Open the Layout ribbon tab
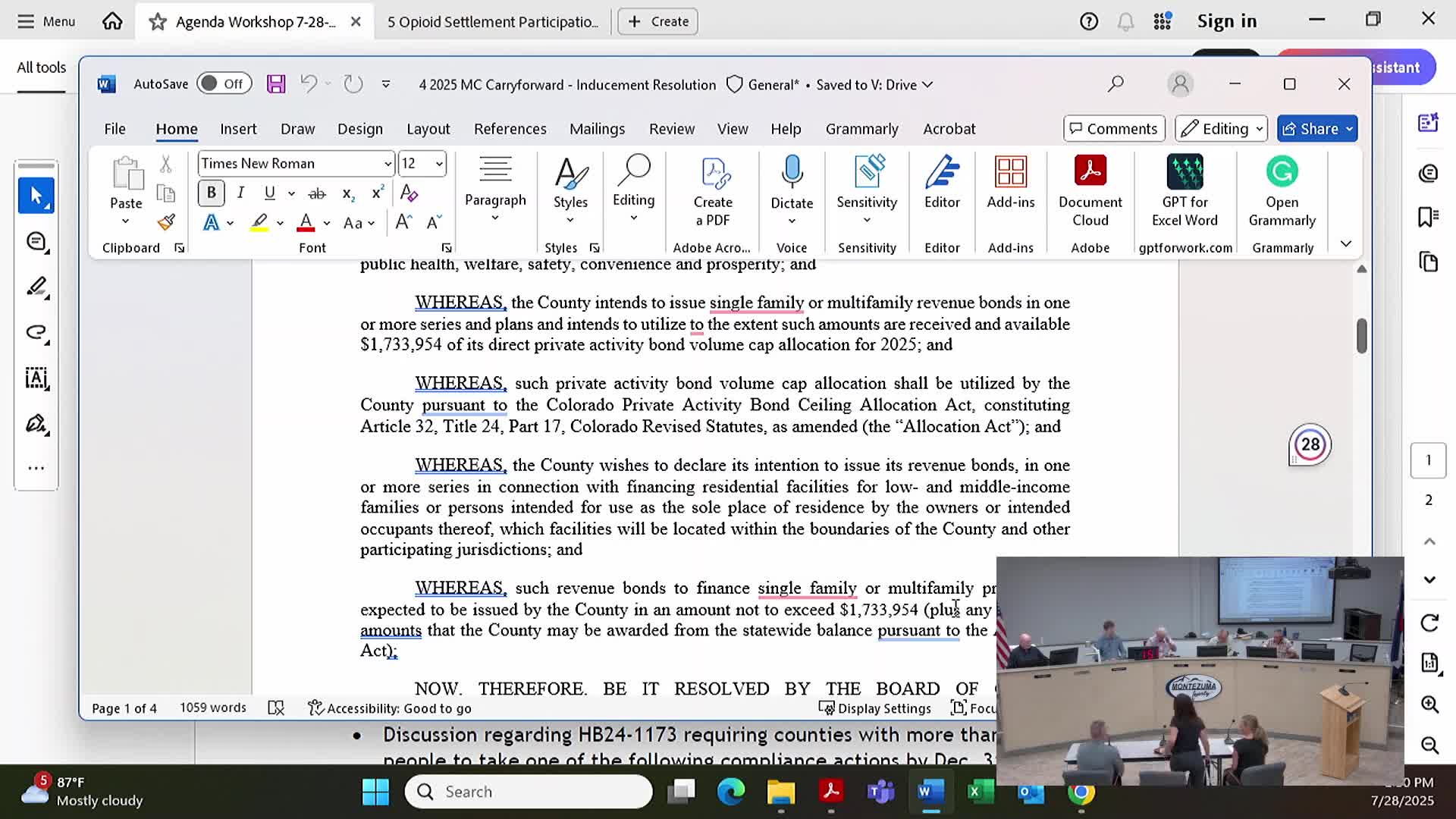 tap(428, 129)
